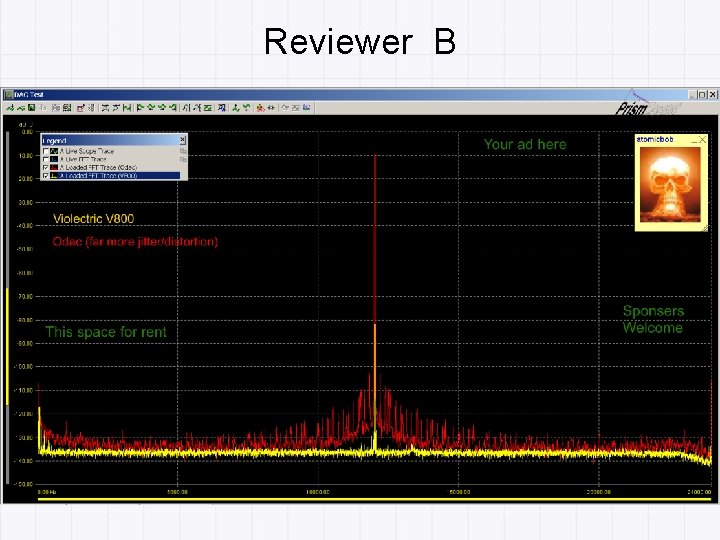Click the red Odac trace color swatch
The height and width of the screenshot is (540, 720).
(x=54, y=168)
